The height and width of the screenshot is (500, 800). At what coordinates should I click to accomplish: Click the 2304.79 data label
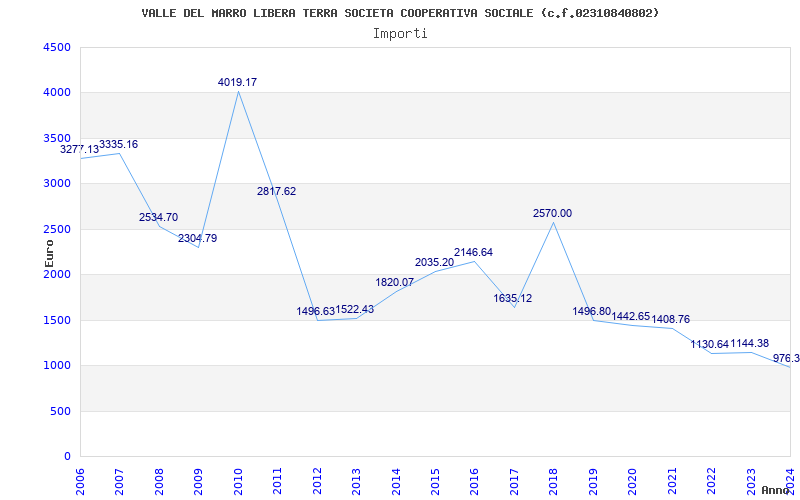click(x=197, y=238)
